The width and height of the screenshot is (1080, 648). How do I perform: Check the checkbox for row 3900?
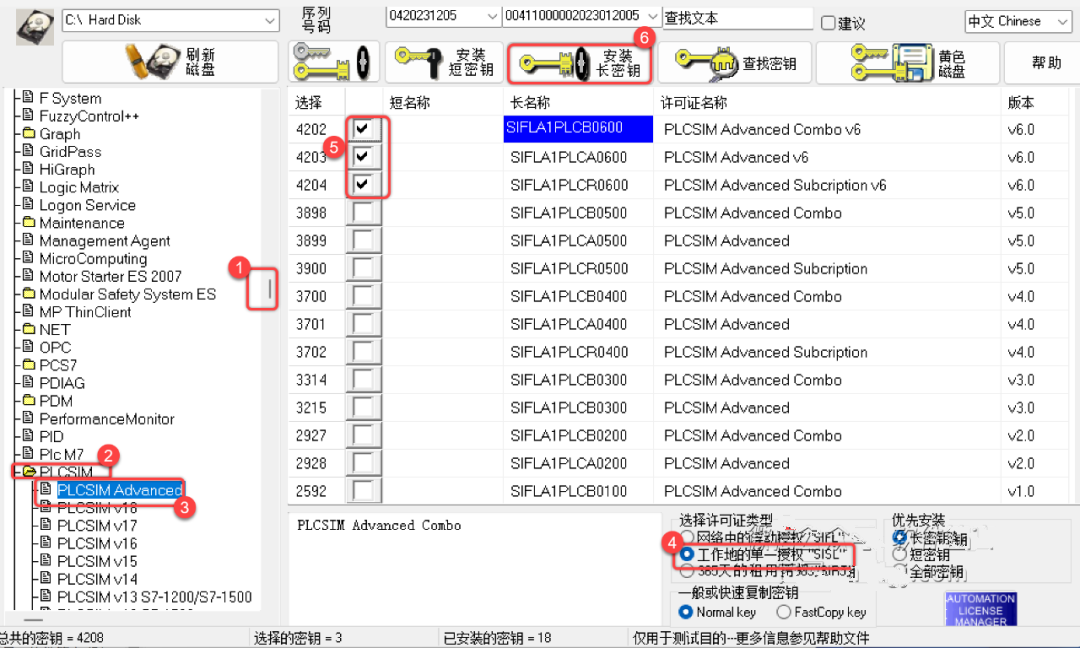pyautogui.click(x=362, y=268)
